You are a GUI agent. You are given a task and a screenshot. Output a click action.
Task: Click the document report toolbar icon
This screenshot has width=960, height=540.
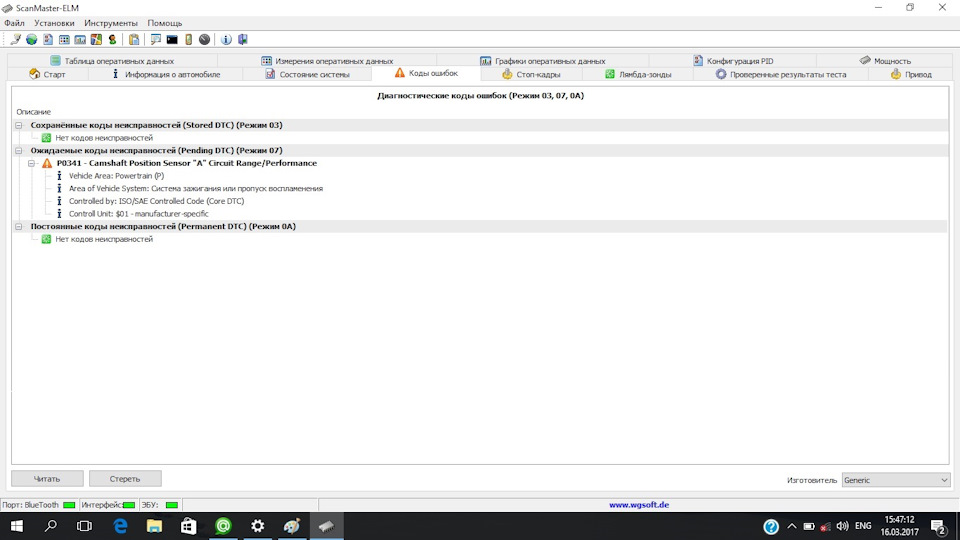click(48, 39)
